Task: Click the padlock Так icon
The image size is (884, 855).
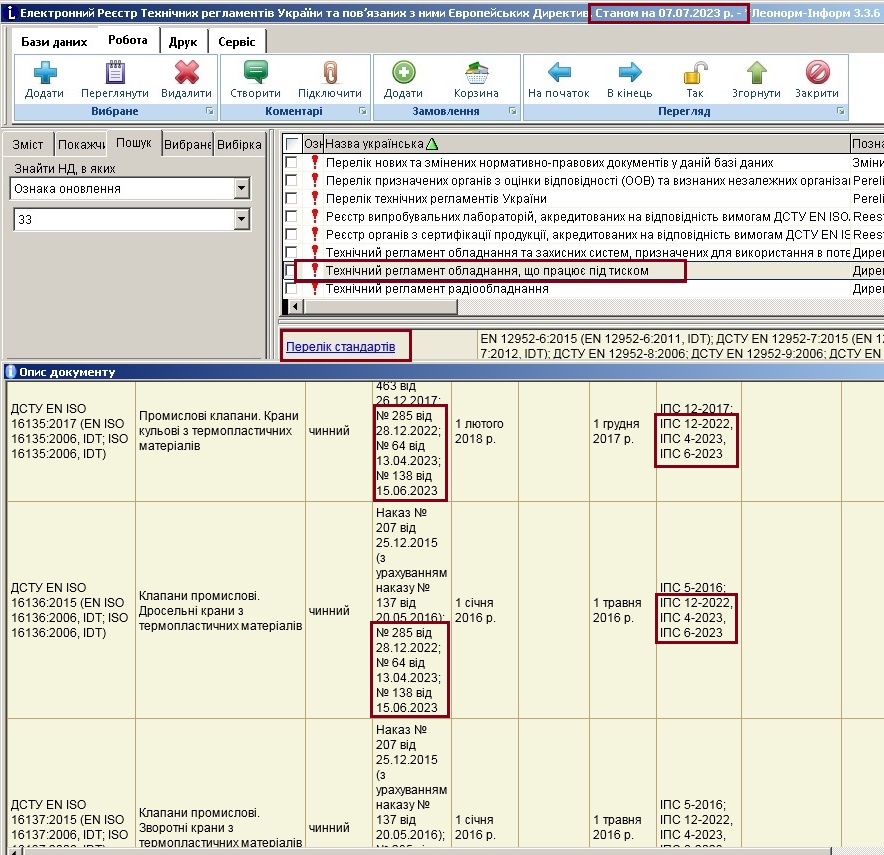Action: tap(695, 73)
